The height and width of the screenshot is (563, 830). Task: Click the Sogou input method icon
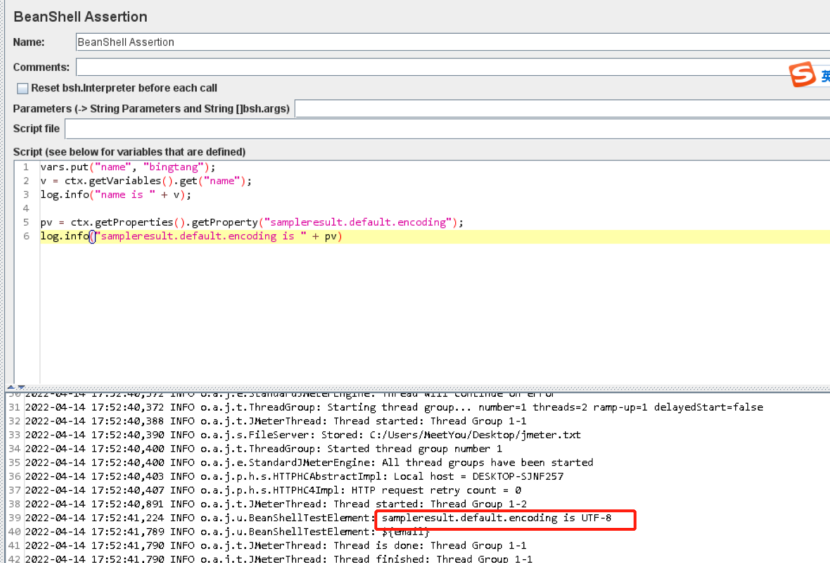tap(802, 74)
